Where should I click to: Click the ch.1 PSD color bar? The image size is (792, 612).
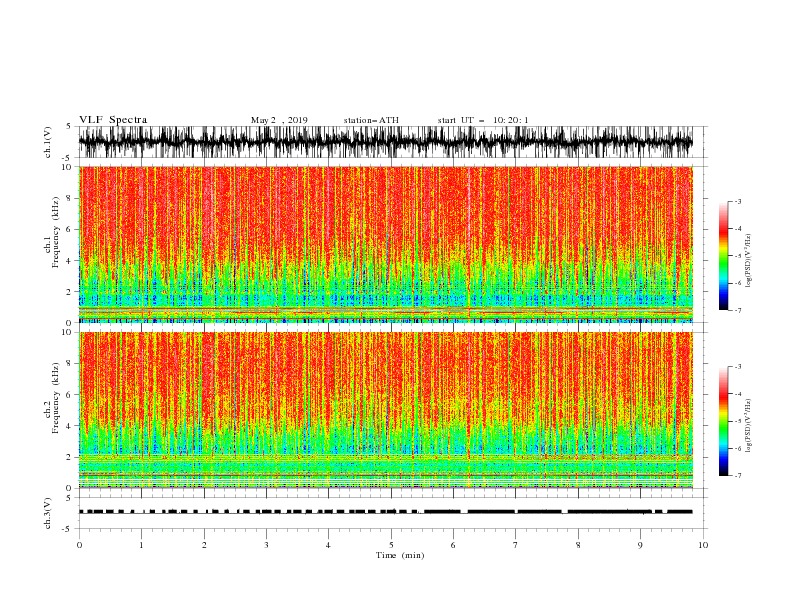[x=723, y=256]
